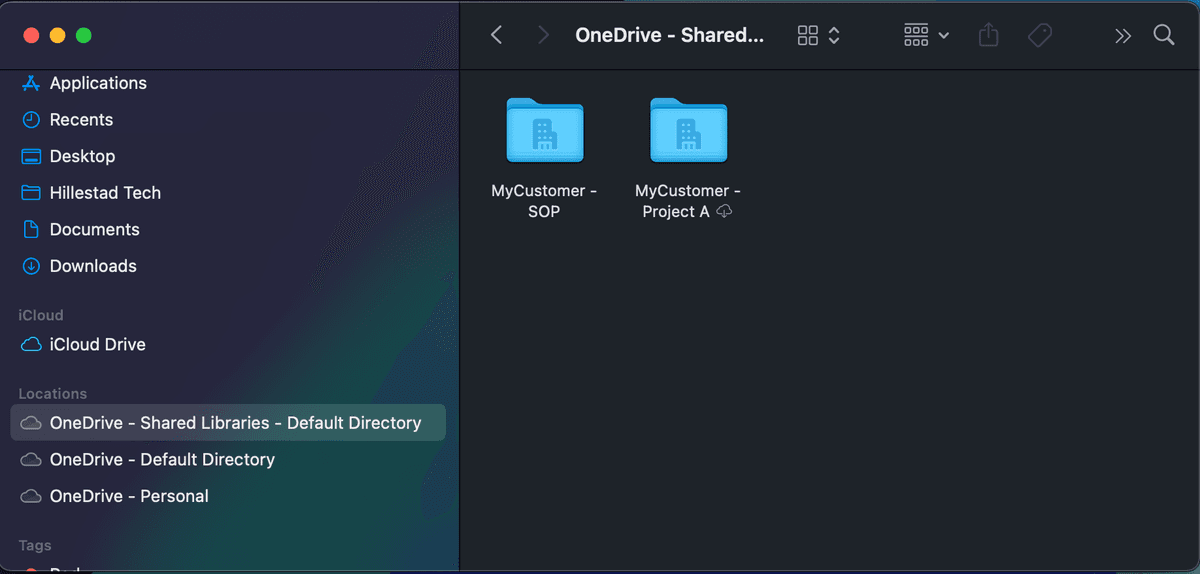
Task: Open the MyCustomer - SOP folder
Action: [544, 131]
